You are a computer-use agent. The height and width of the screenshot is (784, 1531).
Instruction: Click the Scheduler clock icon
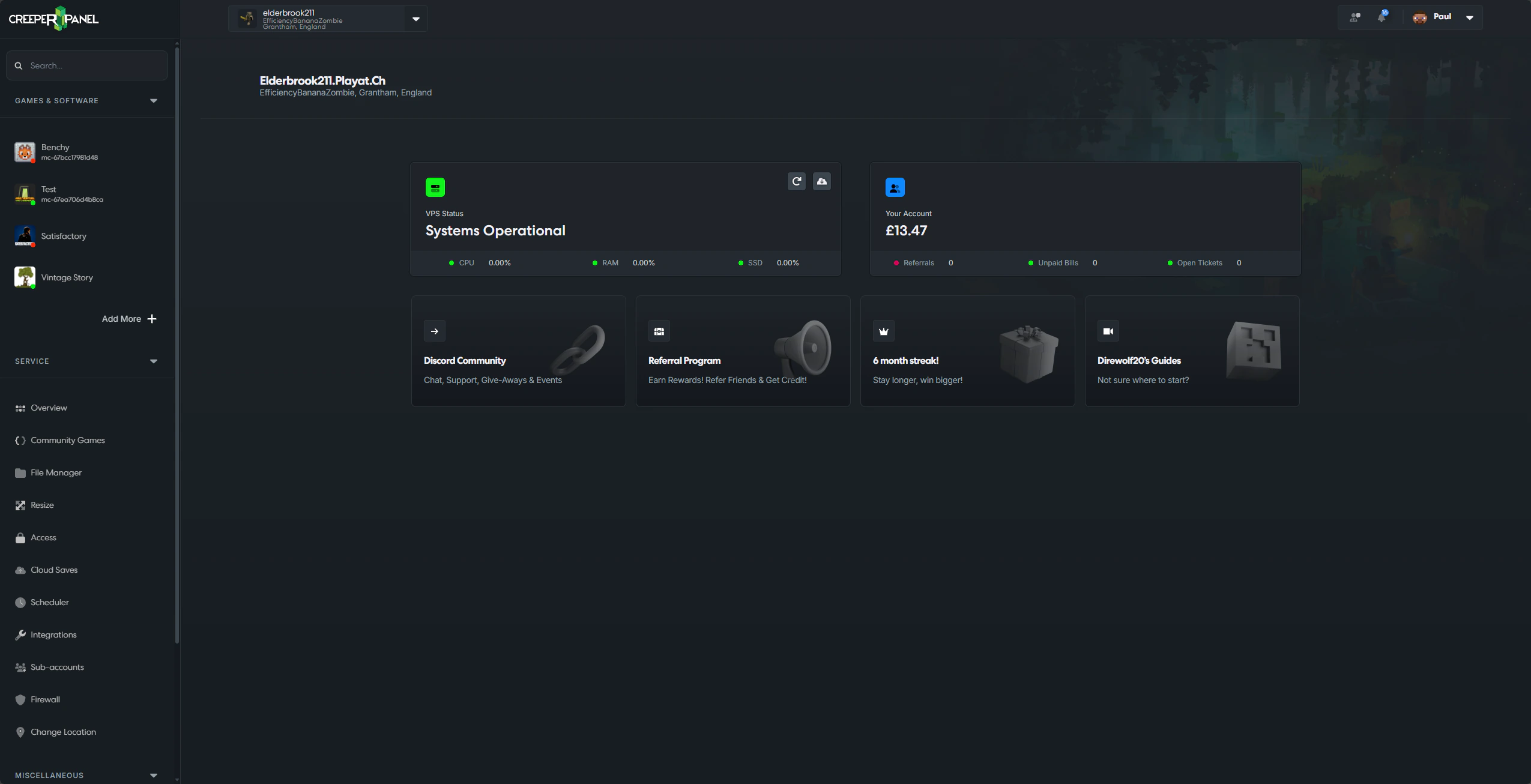(20, 603)
